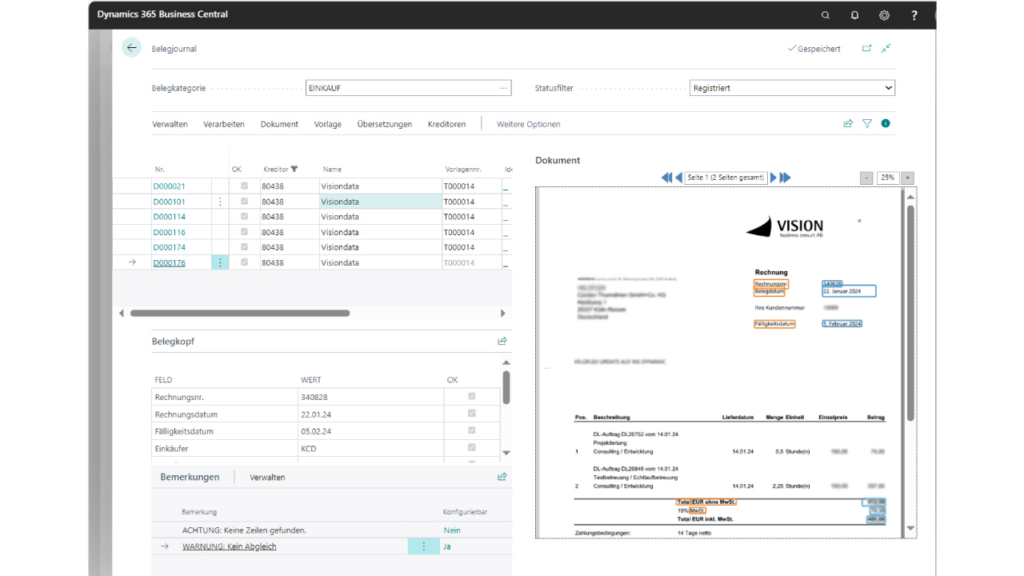
Task: Open row menu for WARNUNG: Kein Abgleich
Action: 423,547
